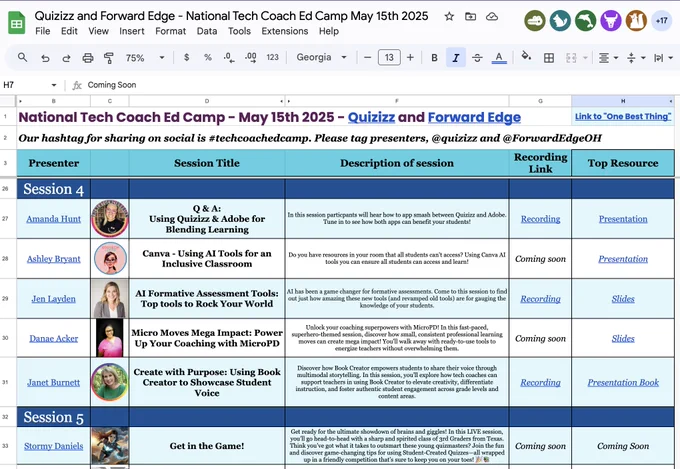Decrease decimal places

[229, 57]
